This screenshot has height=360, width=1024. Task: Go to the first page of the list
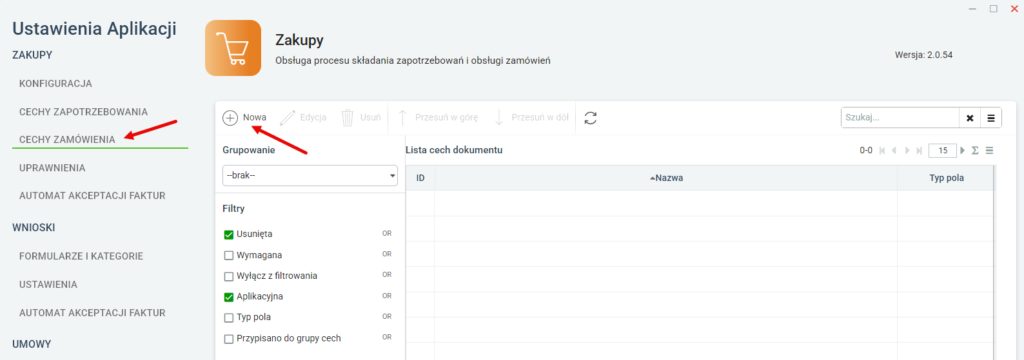click(x=883, y=150)
